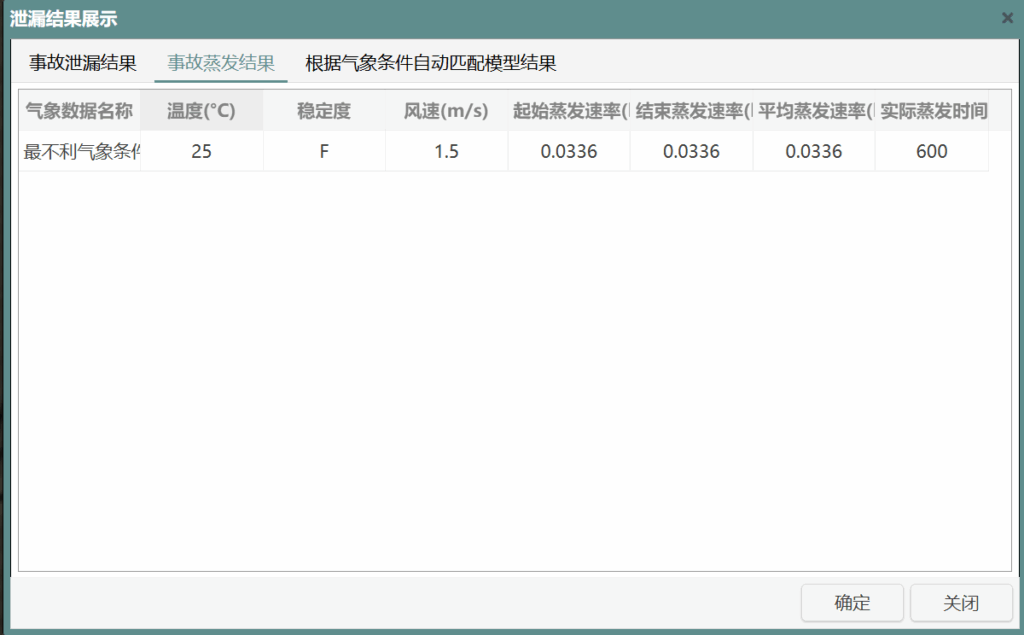Click the 起始蒸发速率 column header
The height and width of the screenshot is (635, 1024).
click(569, 111)
